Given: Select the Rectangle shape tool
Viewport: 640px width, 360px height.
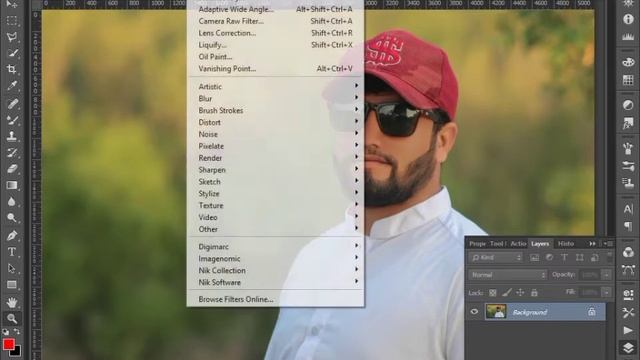Looking at the screenshot, I should 12,284.
